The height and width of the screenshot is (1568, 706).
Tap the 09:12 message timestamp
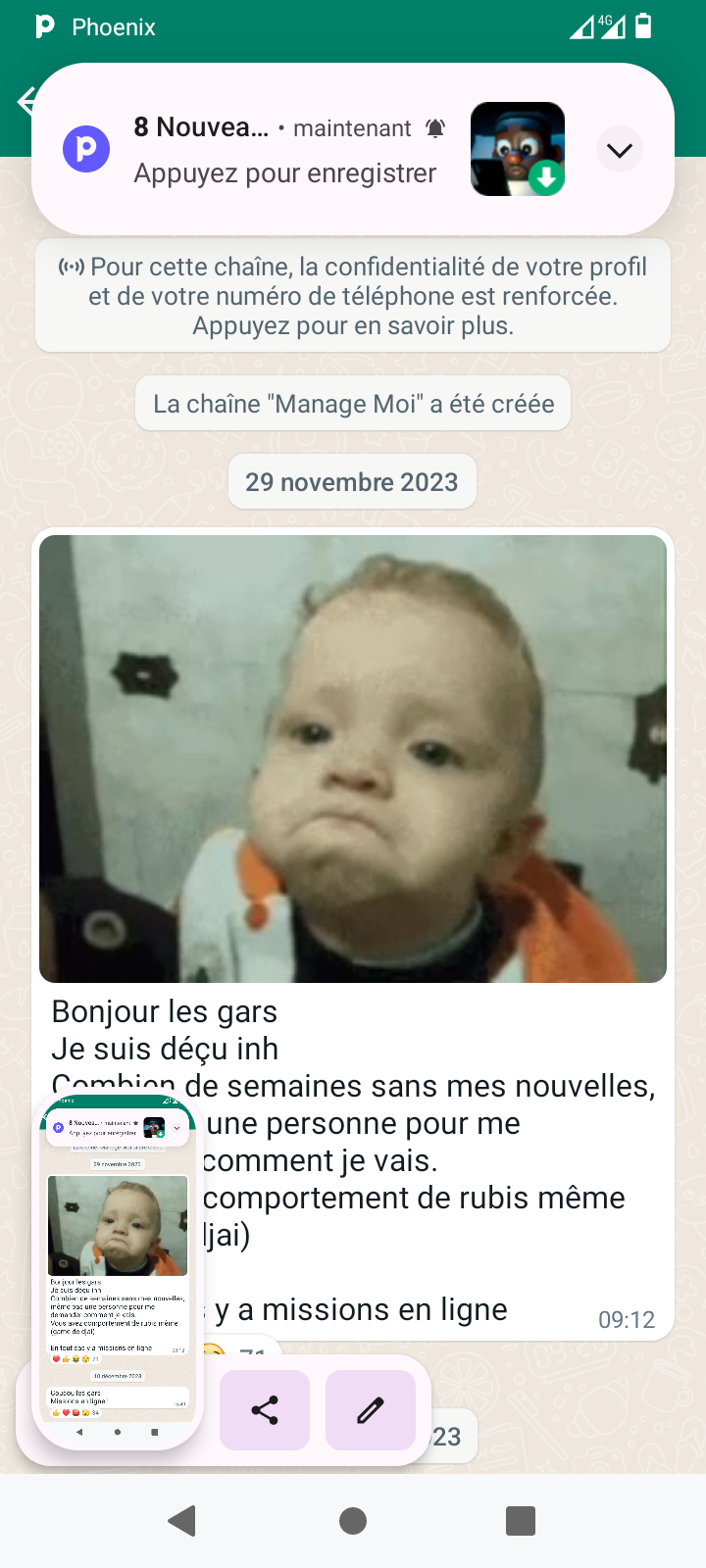(627, 1320)
